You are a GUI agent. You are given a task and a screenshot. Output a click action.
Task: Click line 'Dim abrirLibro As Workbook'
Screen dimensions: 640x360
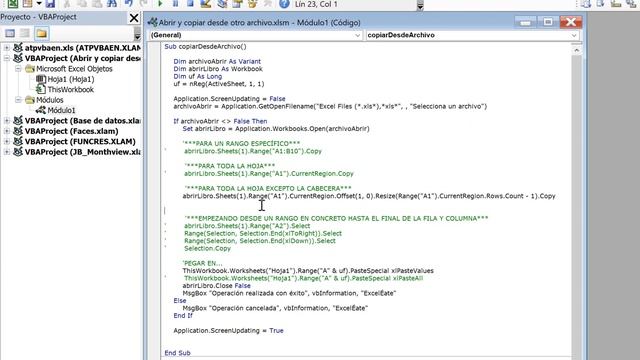tap(218, 69)
